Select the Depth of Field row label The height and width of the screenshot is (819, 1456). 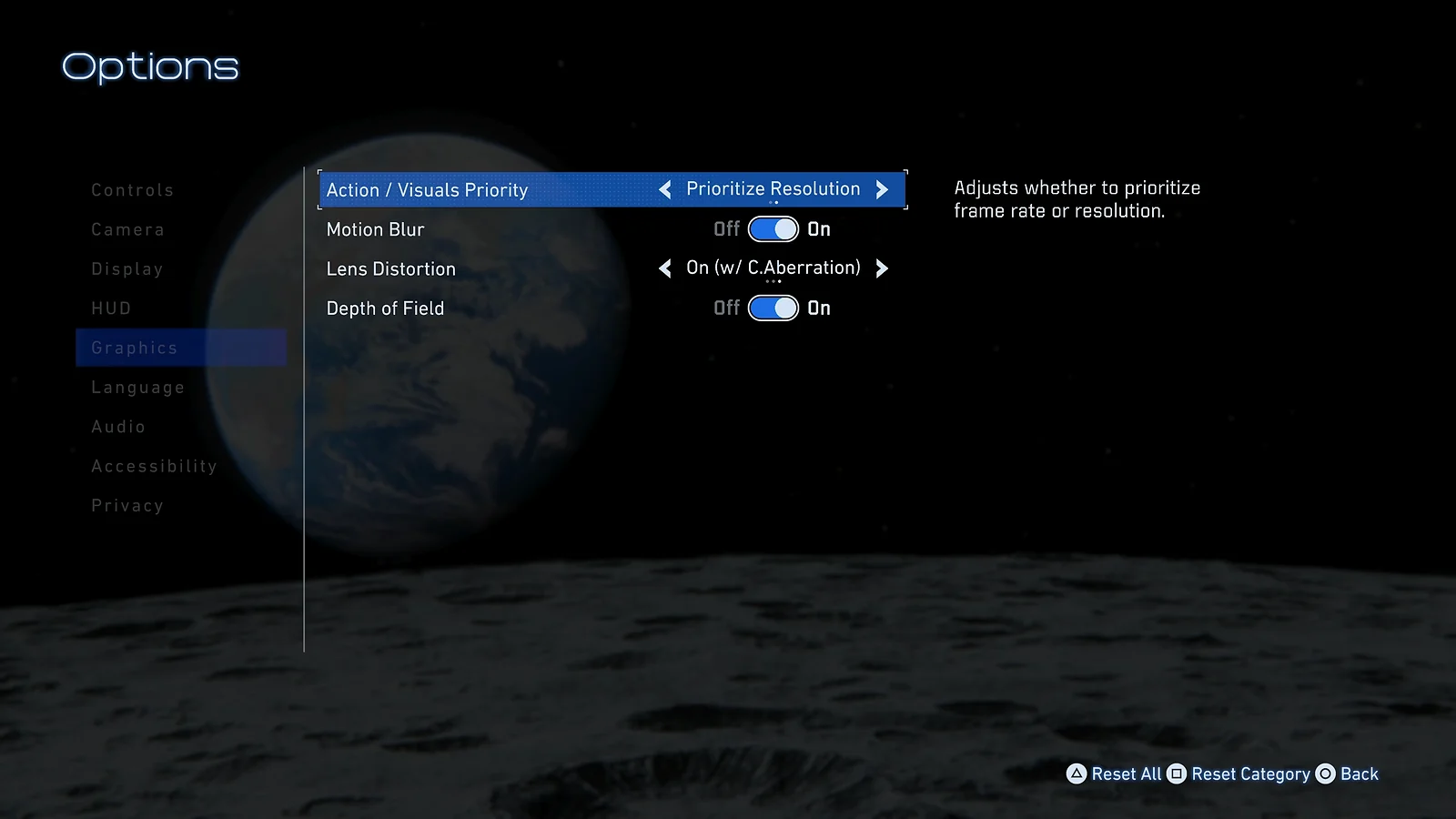click(385, 308)
